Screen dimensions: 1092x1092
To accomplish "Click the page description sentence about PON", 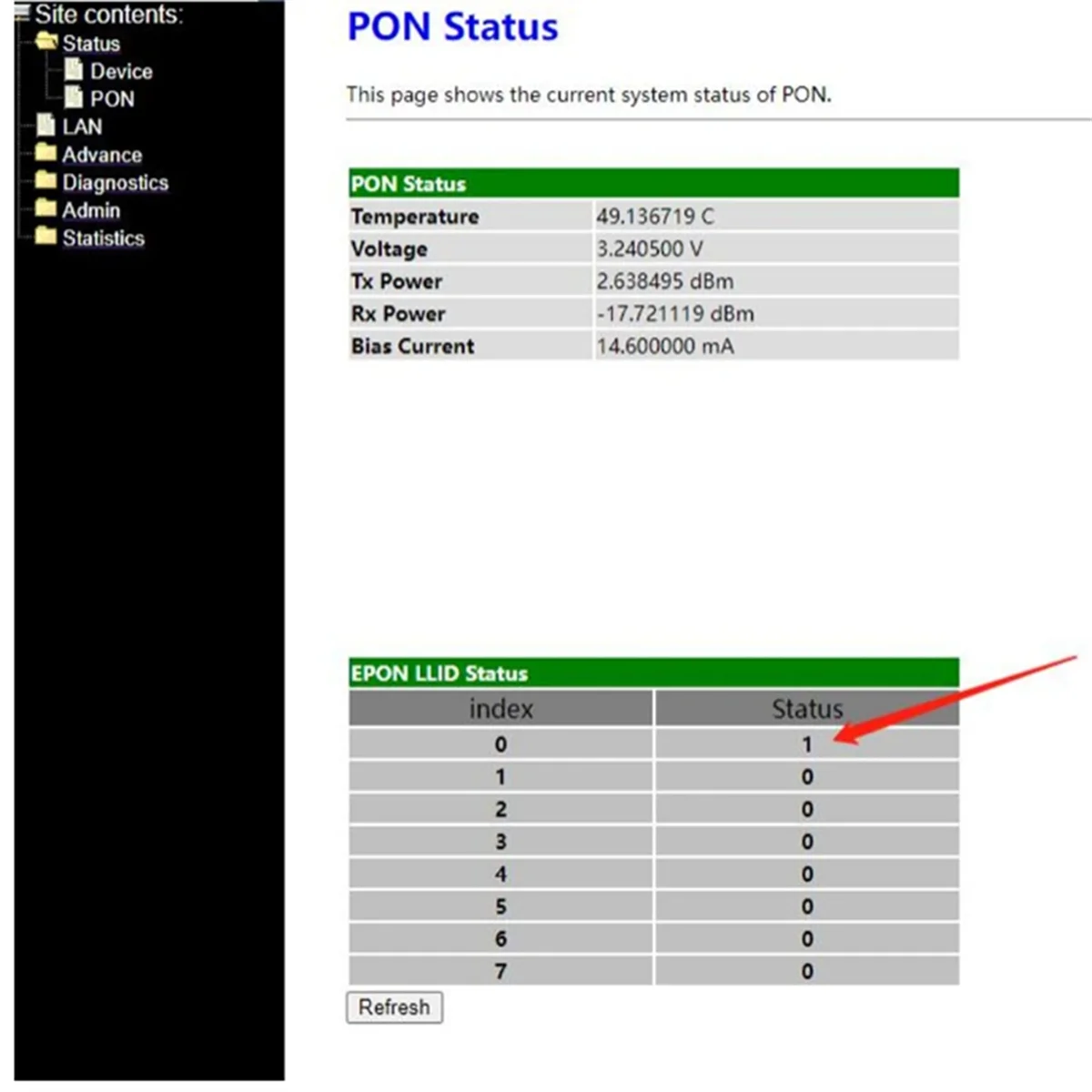I will 589,95.
